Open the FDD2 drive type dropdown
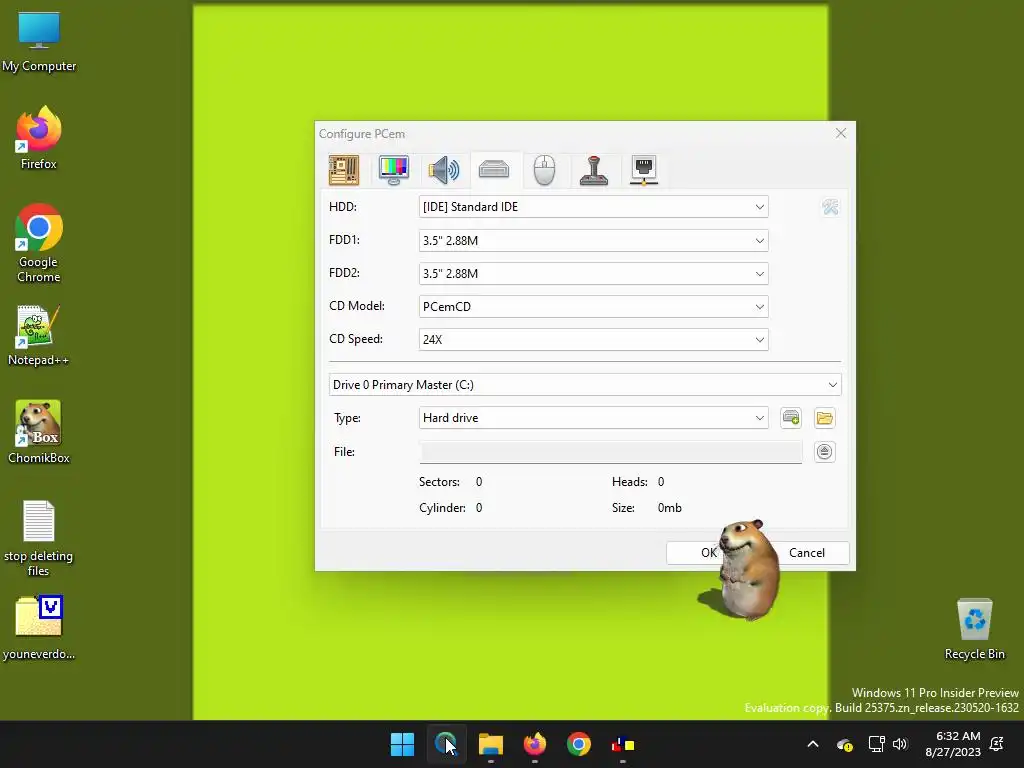 (594, 274)
